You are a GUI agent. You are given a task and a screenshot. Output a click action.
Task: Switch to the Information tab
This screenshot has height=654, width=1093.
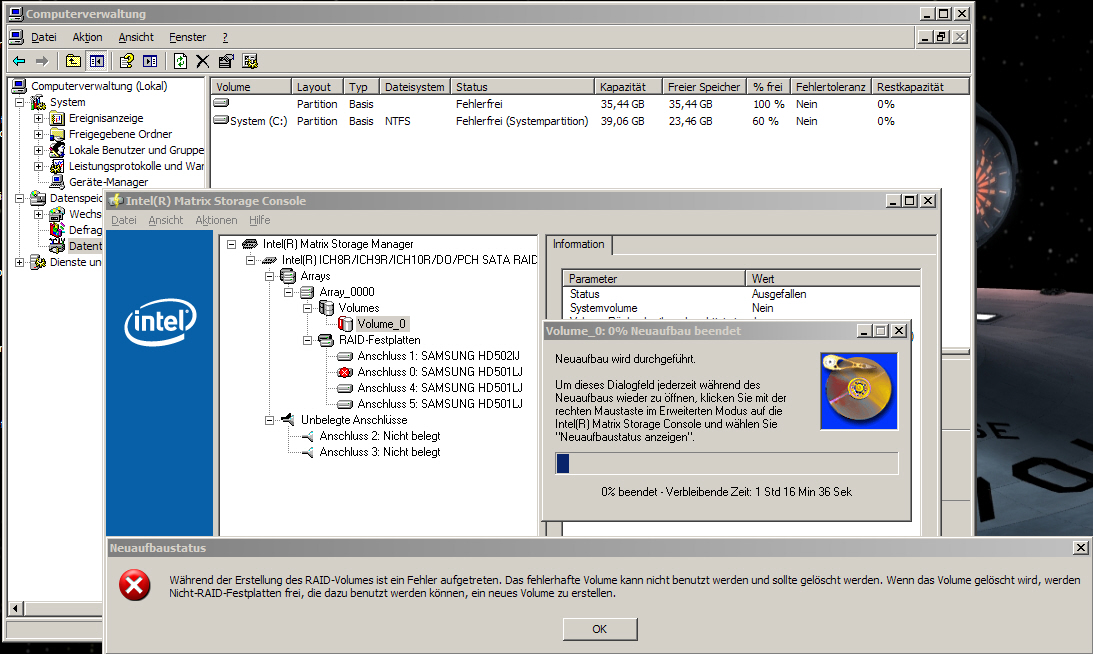coord(579,245)
